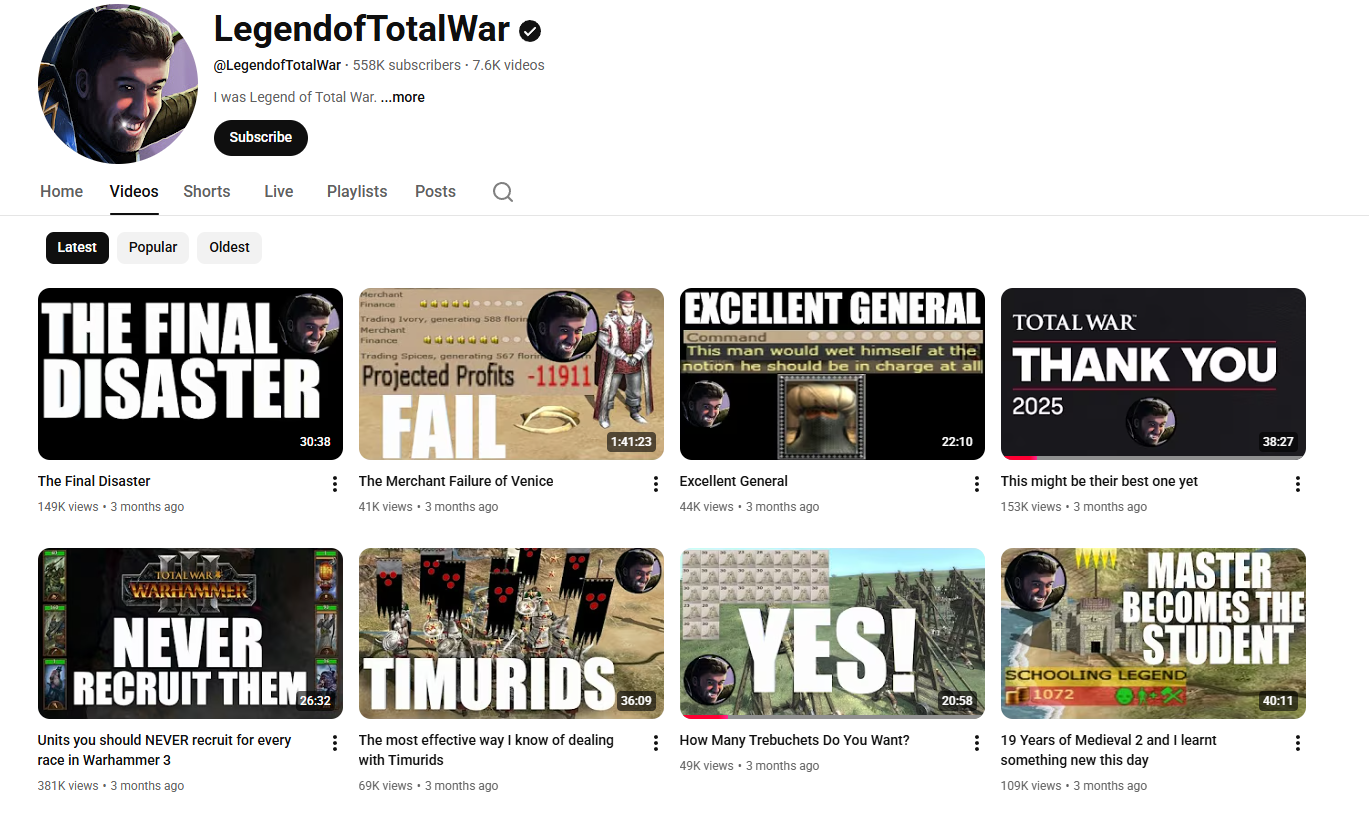Image resolution: width=1369 pixels, height=815 pixels.
Task: Click the 41K views text
Action: click(x=386, y=507)
